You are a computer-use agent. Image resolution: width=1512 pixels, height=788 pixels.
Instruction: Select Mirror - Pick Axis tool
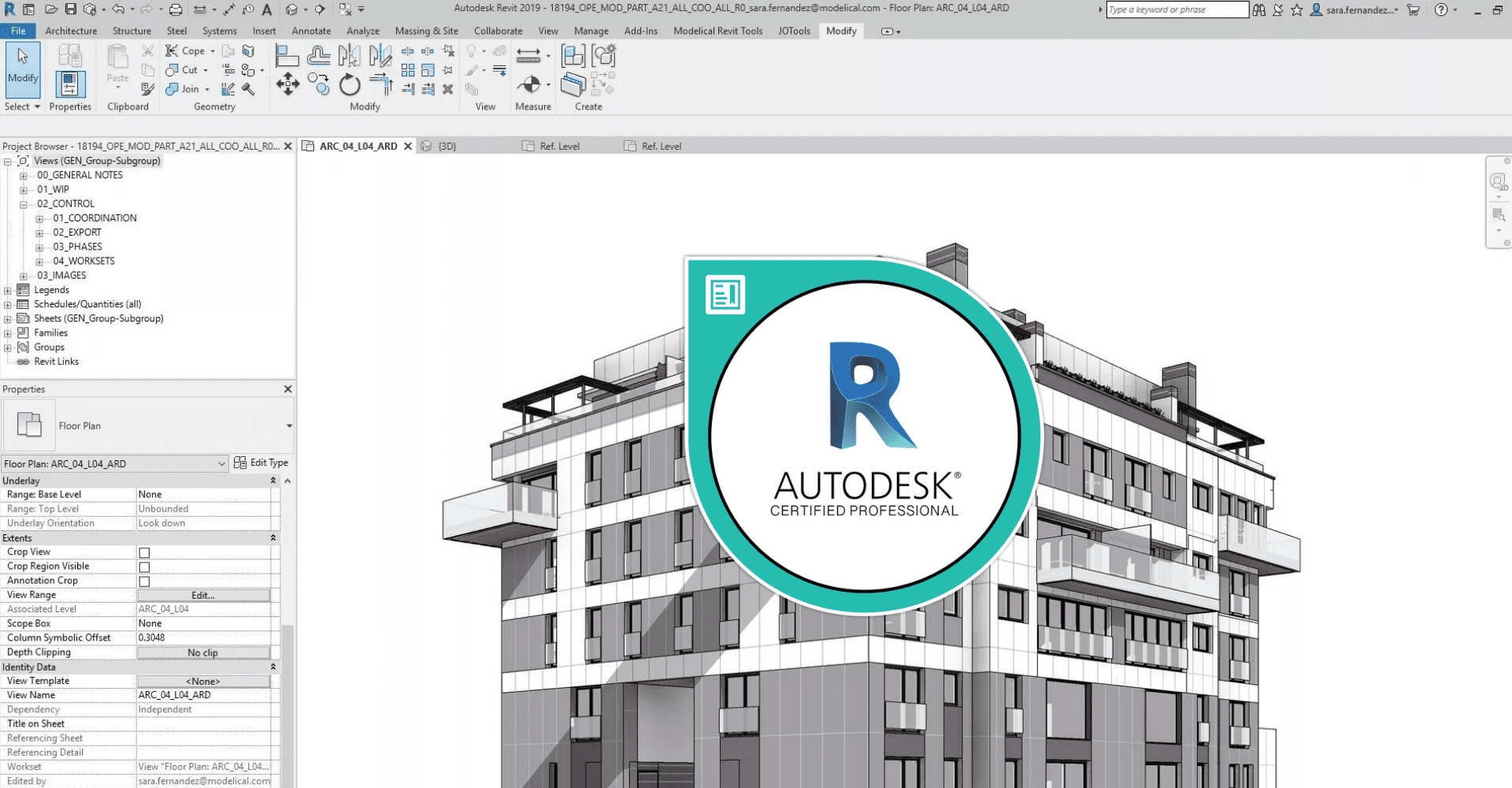coord(349,55)
